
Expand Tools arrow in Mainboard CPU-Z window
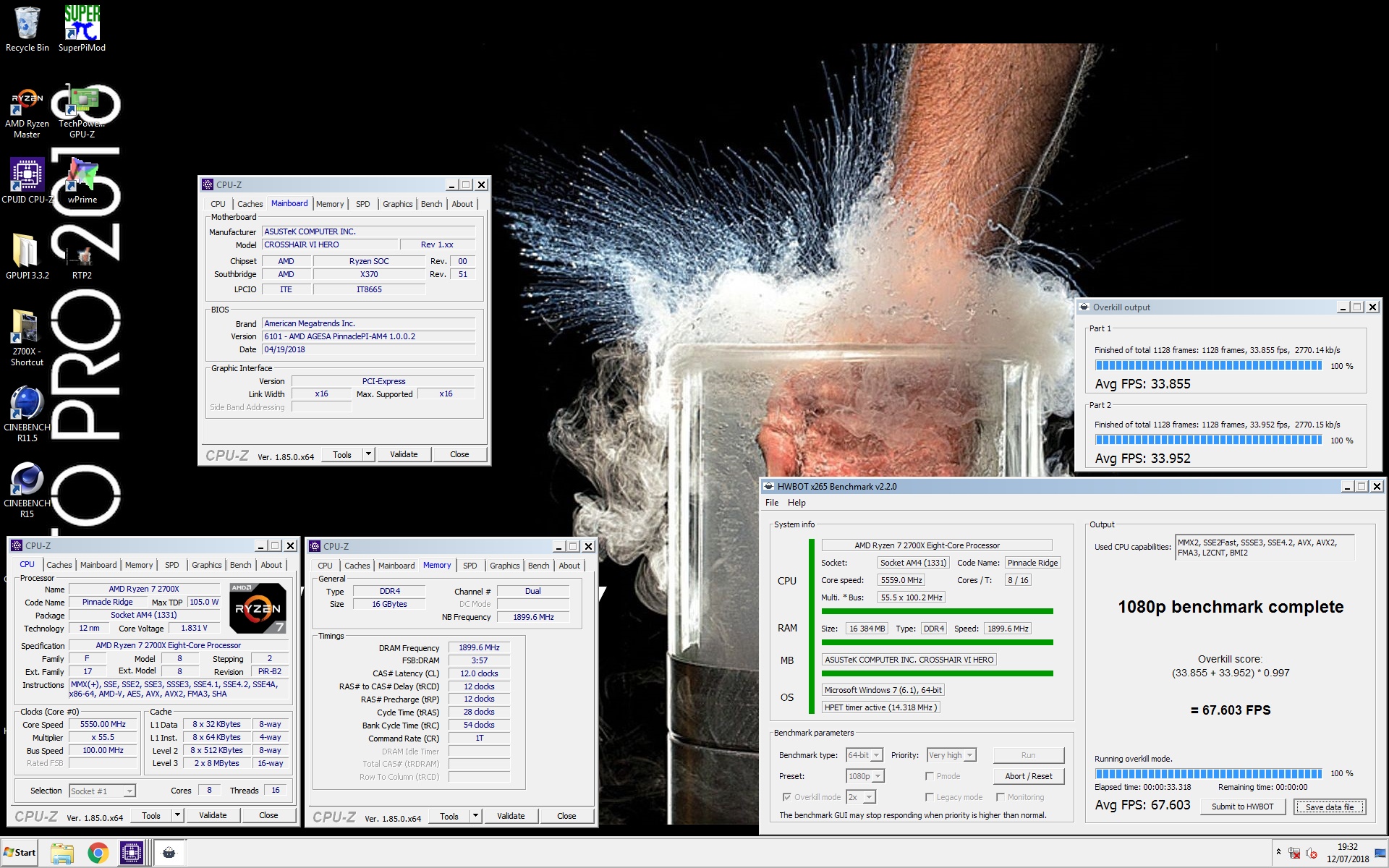point(368,454)
